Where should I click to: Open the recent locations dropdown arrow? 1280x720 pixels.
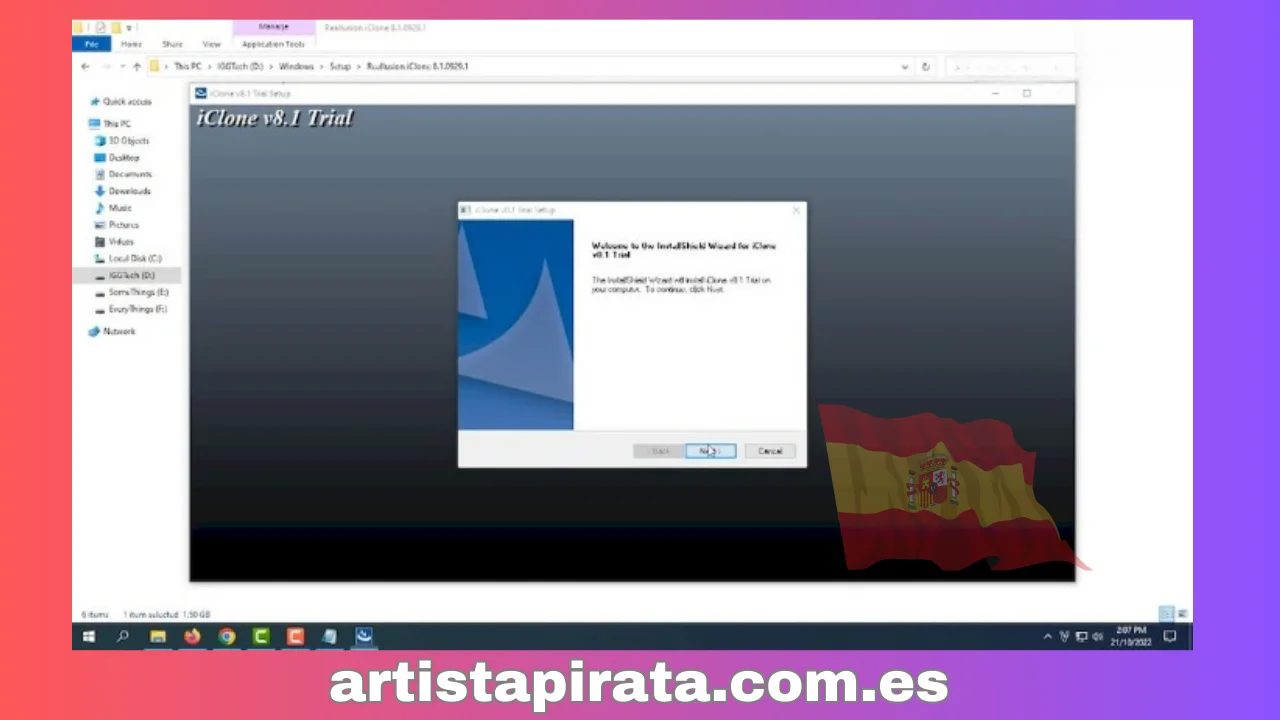coord(122,66)
